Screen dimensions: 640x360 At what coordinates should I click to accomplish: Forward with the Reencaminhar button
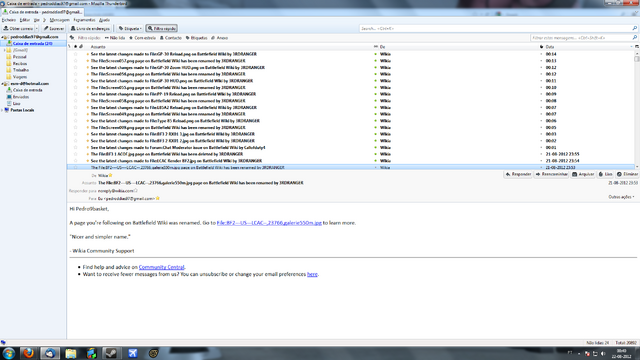pos(551,174)
